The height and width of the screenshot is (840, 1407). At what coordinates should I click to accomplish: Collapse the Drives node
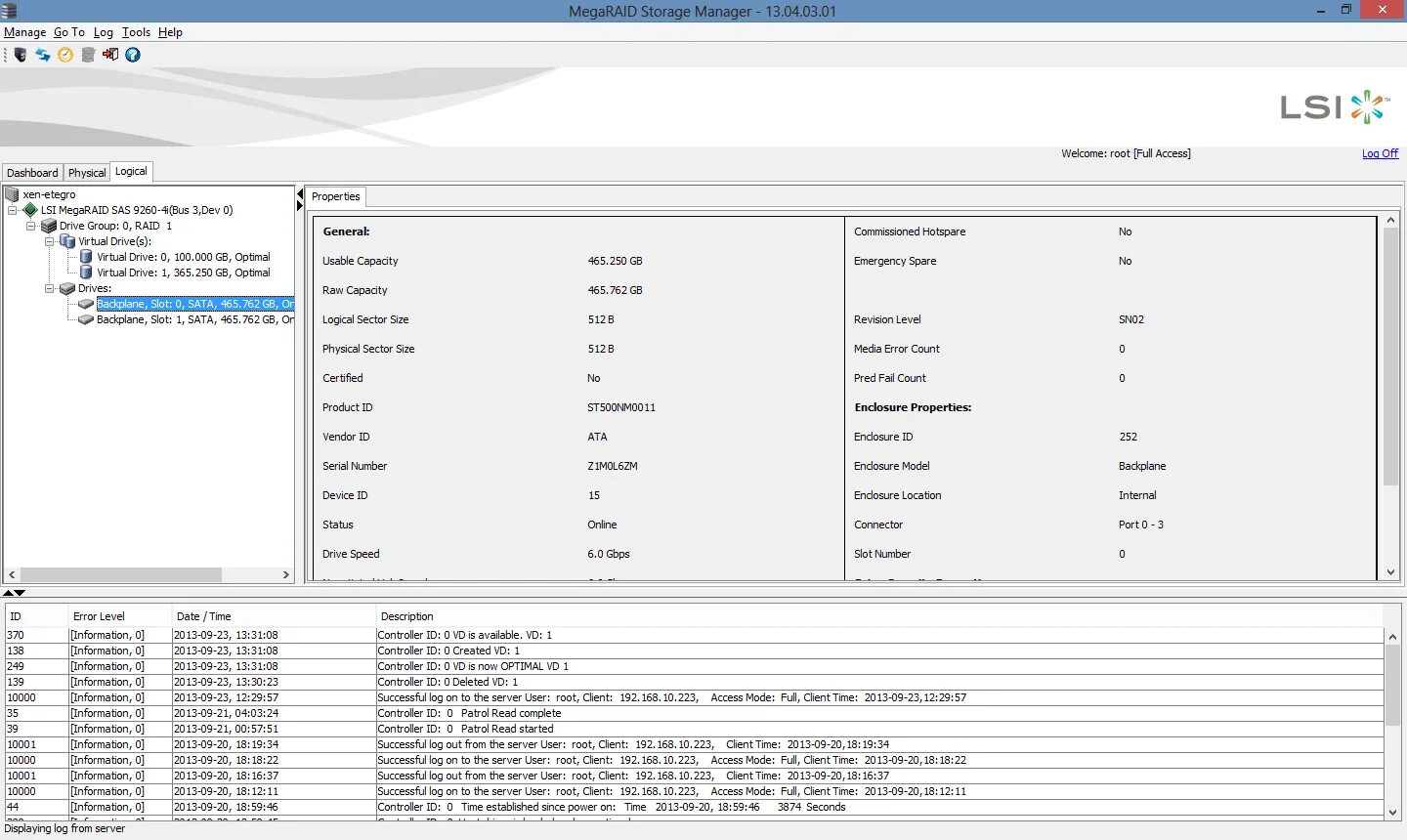coord(49,288)
